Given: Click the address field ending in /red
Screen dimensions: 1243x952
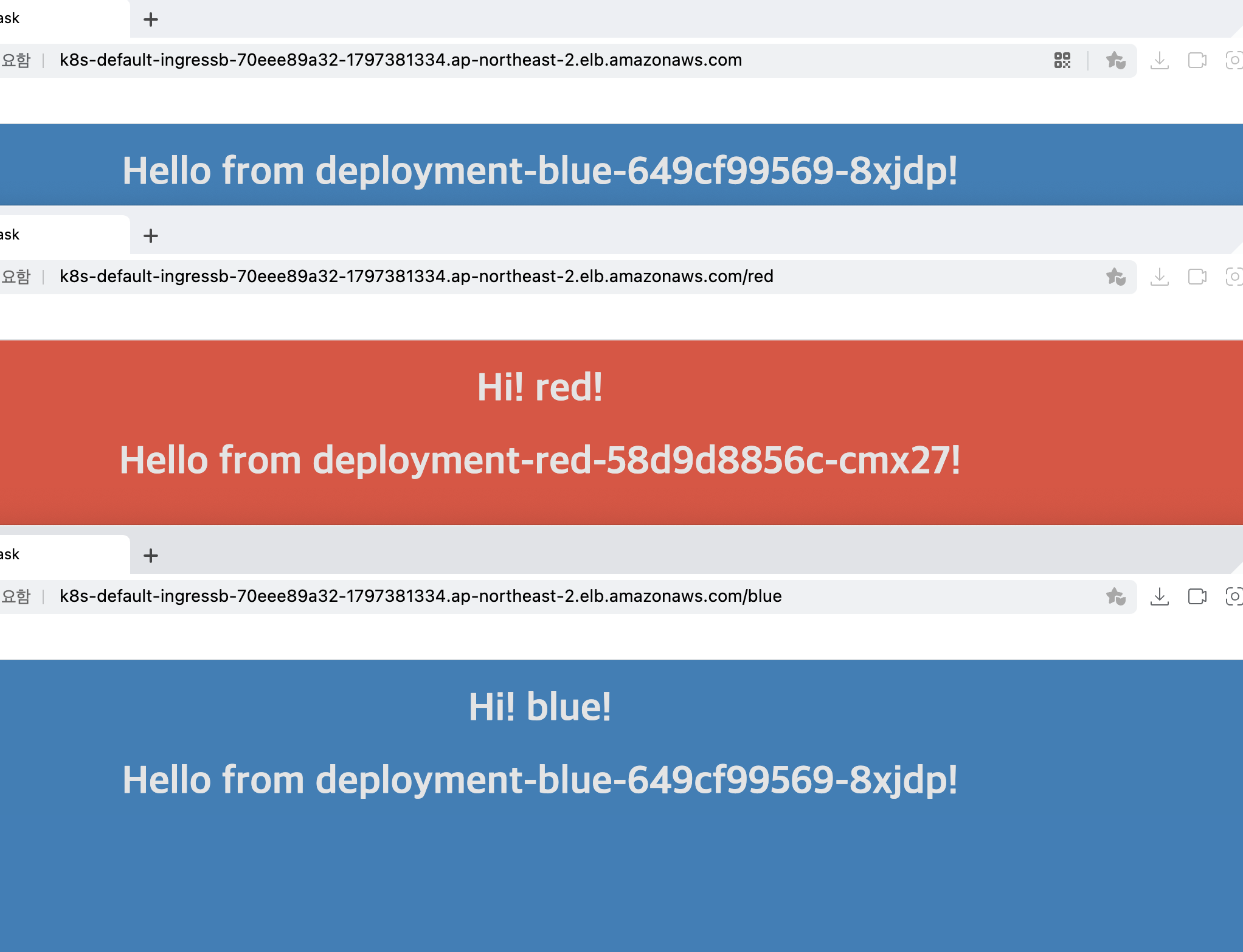Looking at the screenshot, I should tap(416, 277).
